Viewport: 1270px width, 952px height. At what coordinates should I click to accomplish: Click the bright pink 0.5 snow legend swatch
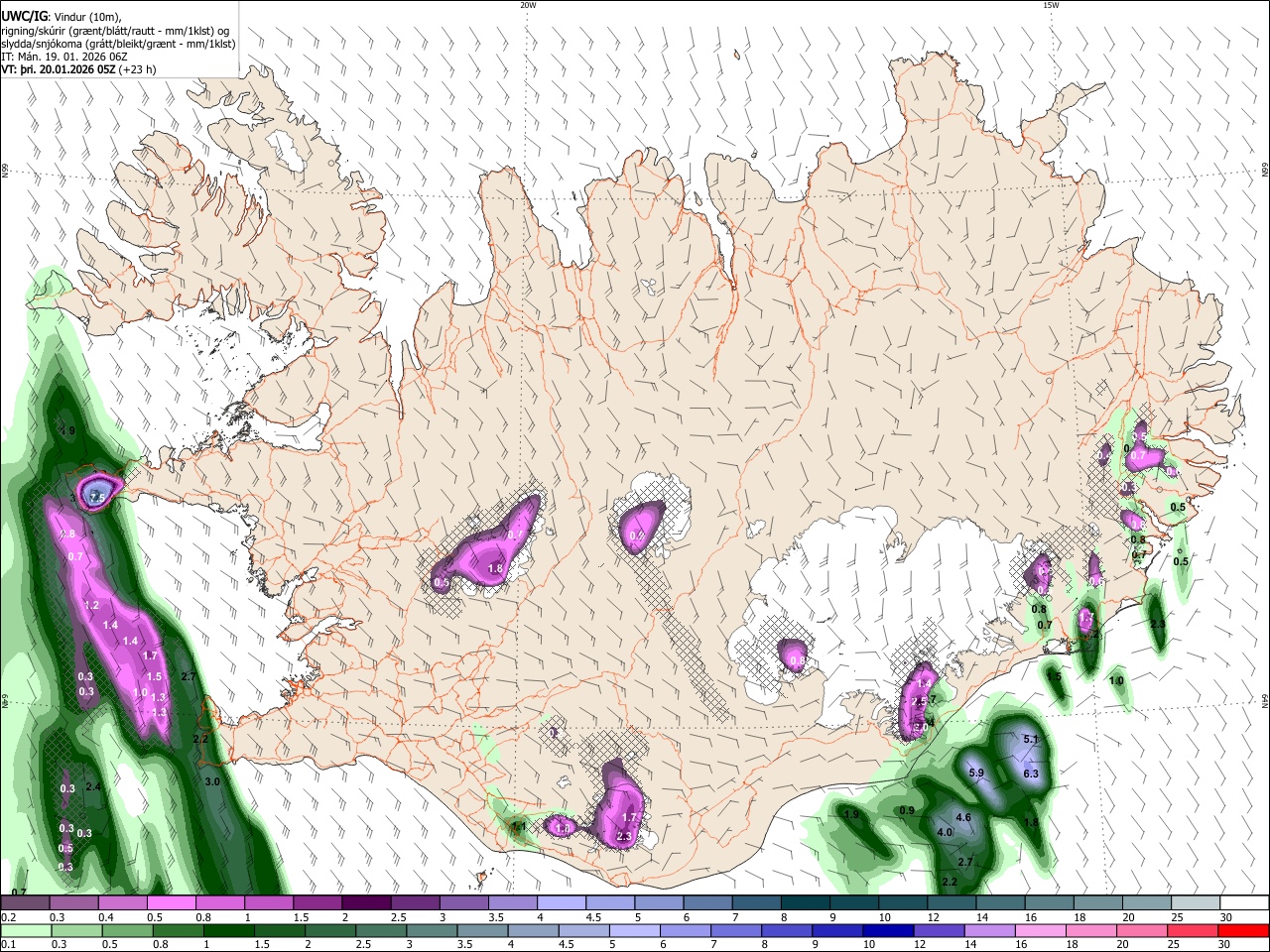171,902
